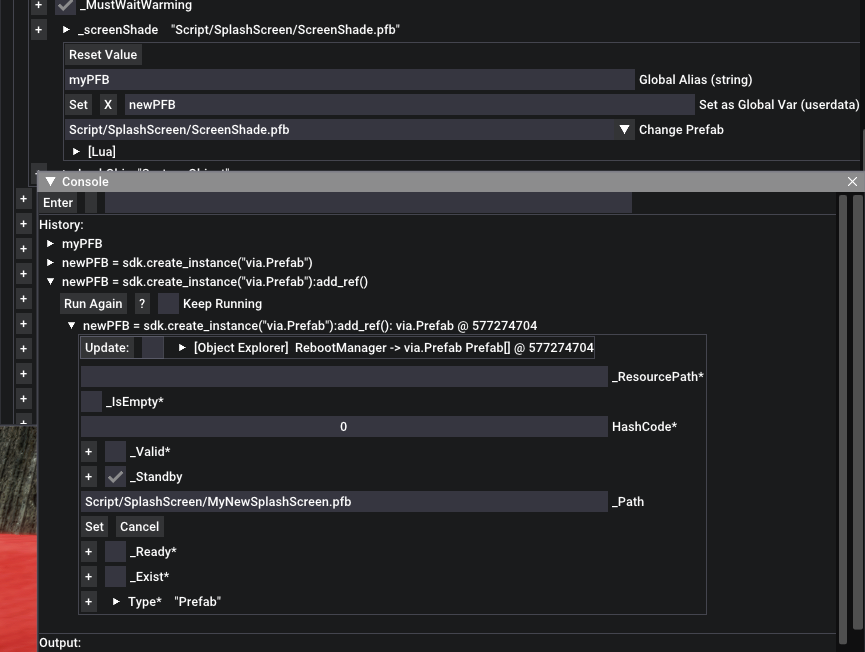Click the plus icon beside Type* Prefab
The height and width of the screenshot is (652, 865).
click(89, 602)
